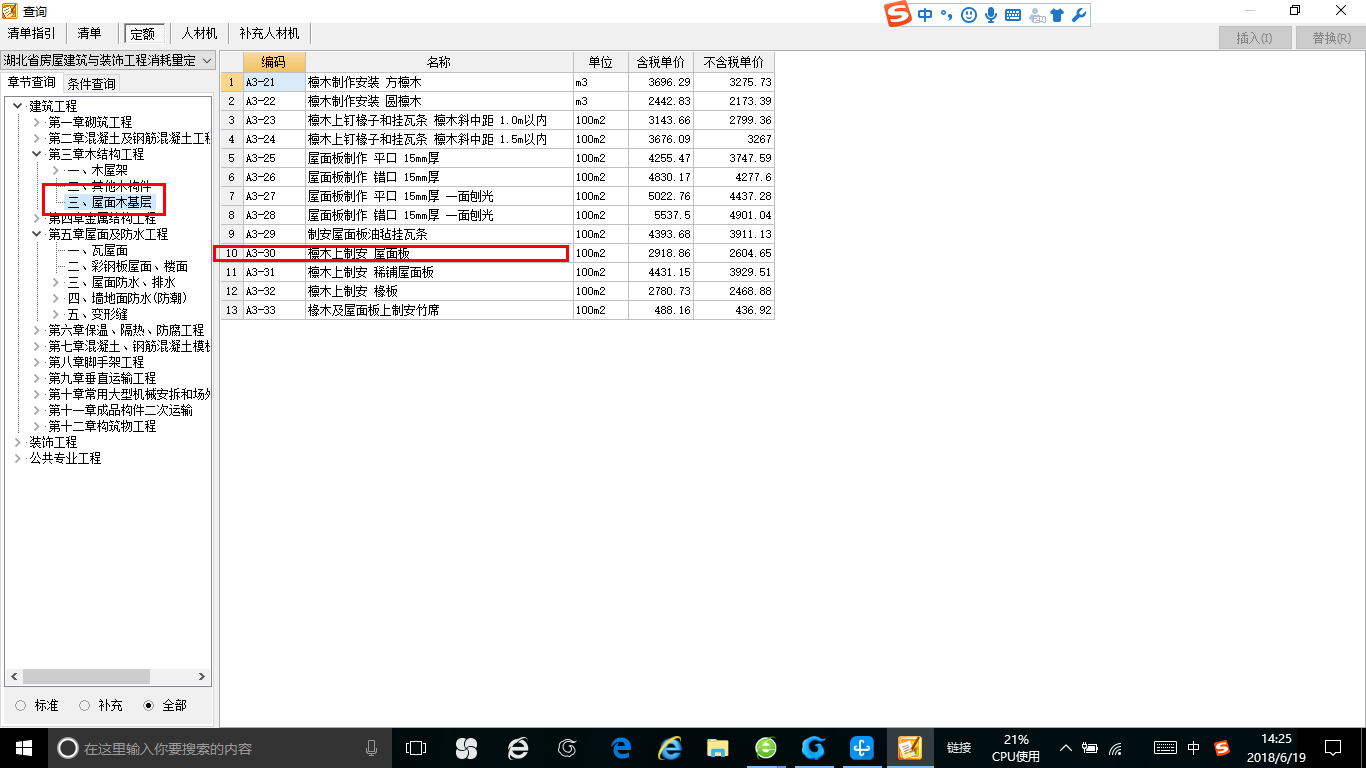Open Sogou toolbox wrench icon
This screenshot has height=768, width=1366.
coord(1078,15)
